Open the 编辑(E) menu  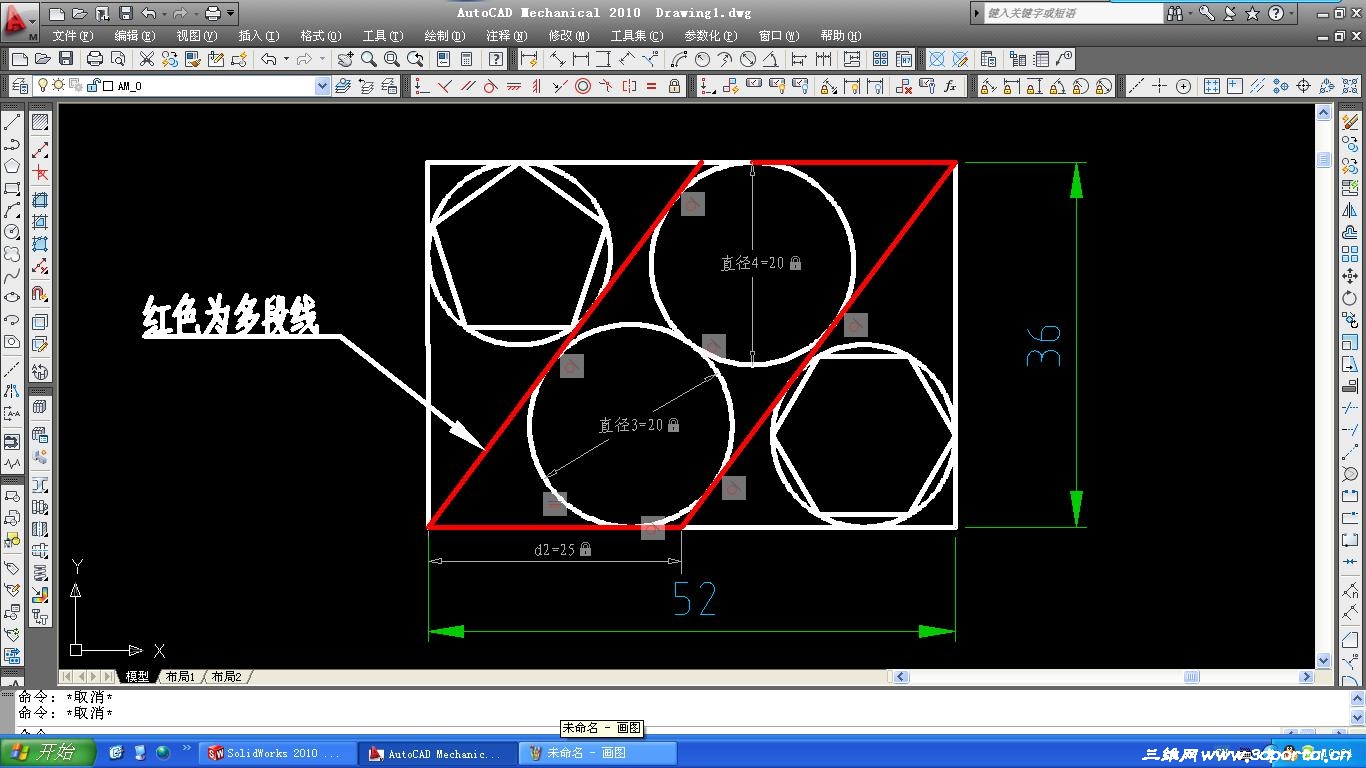point(135,36)
